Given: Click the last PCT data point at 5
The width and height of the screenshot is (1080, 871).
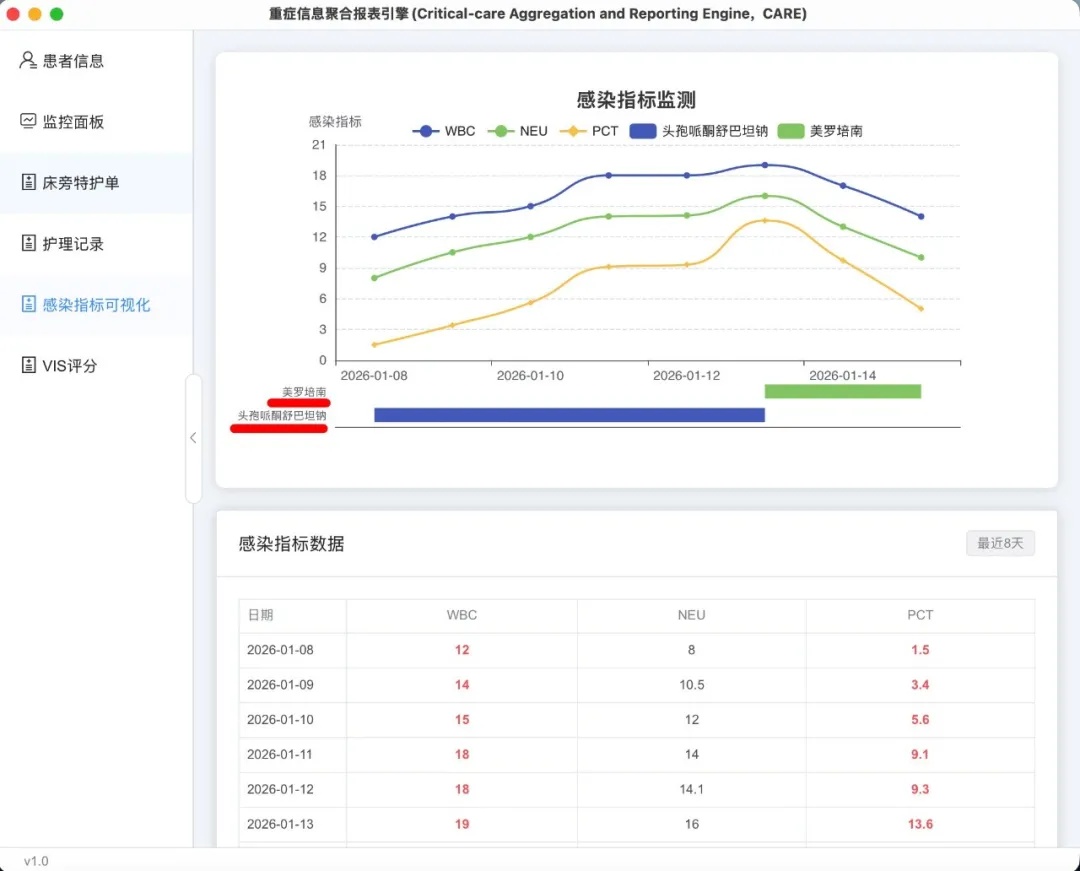Looking at the screenshot, I should (x=921, y=308).
